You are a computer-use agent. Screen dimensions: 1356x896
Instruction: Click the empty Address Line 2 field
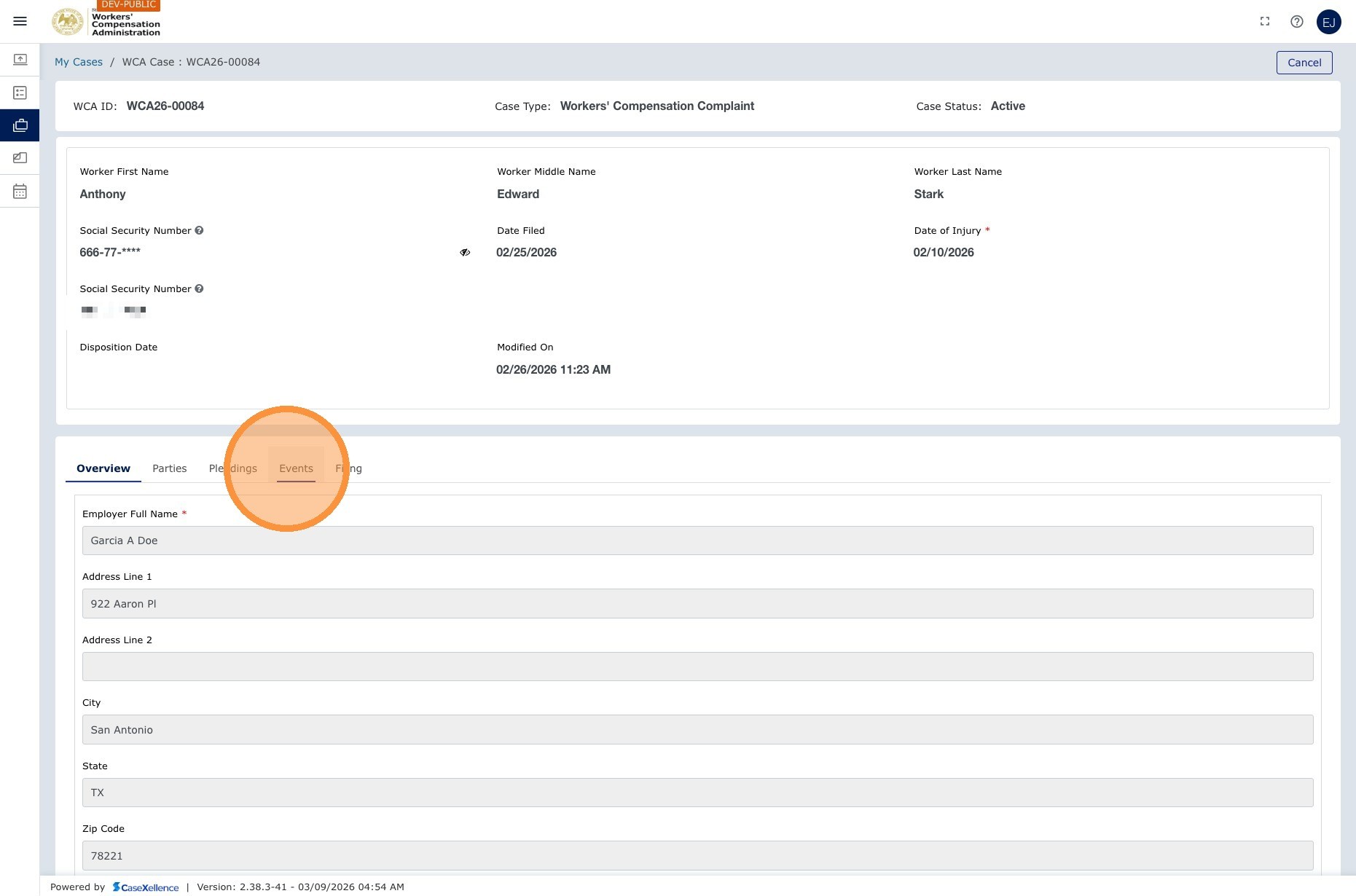[698, 667]
